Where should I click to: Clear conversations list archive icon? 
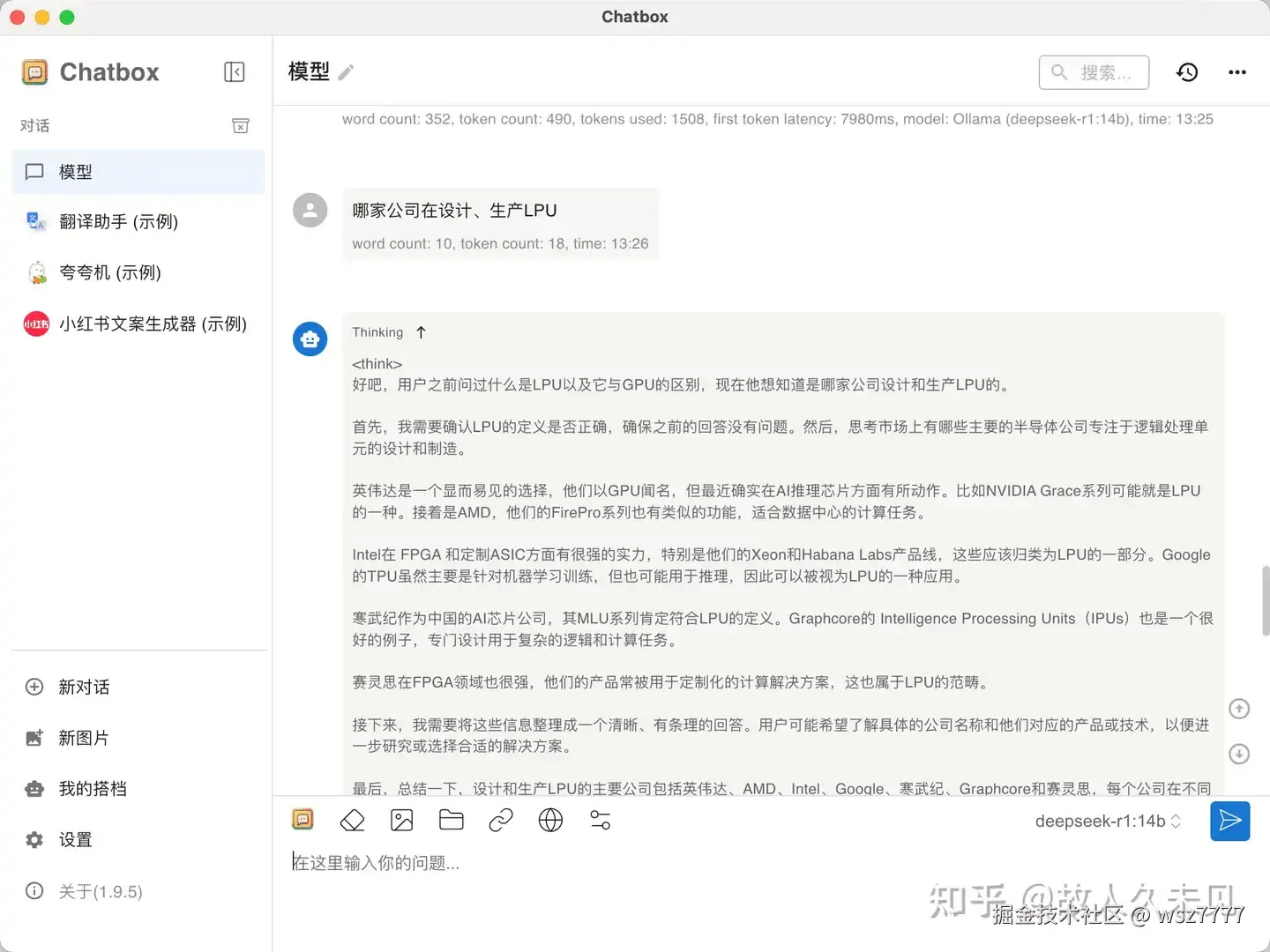coord(240,126)
